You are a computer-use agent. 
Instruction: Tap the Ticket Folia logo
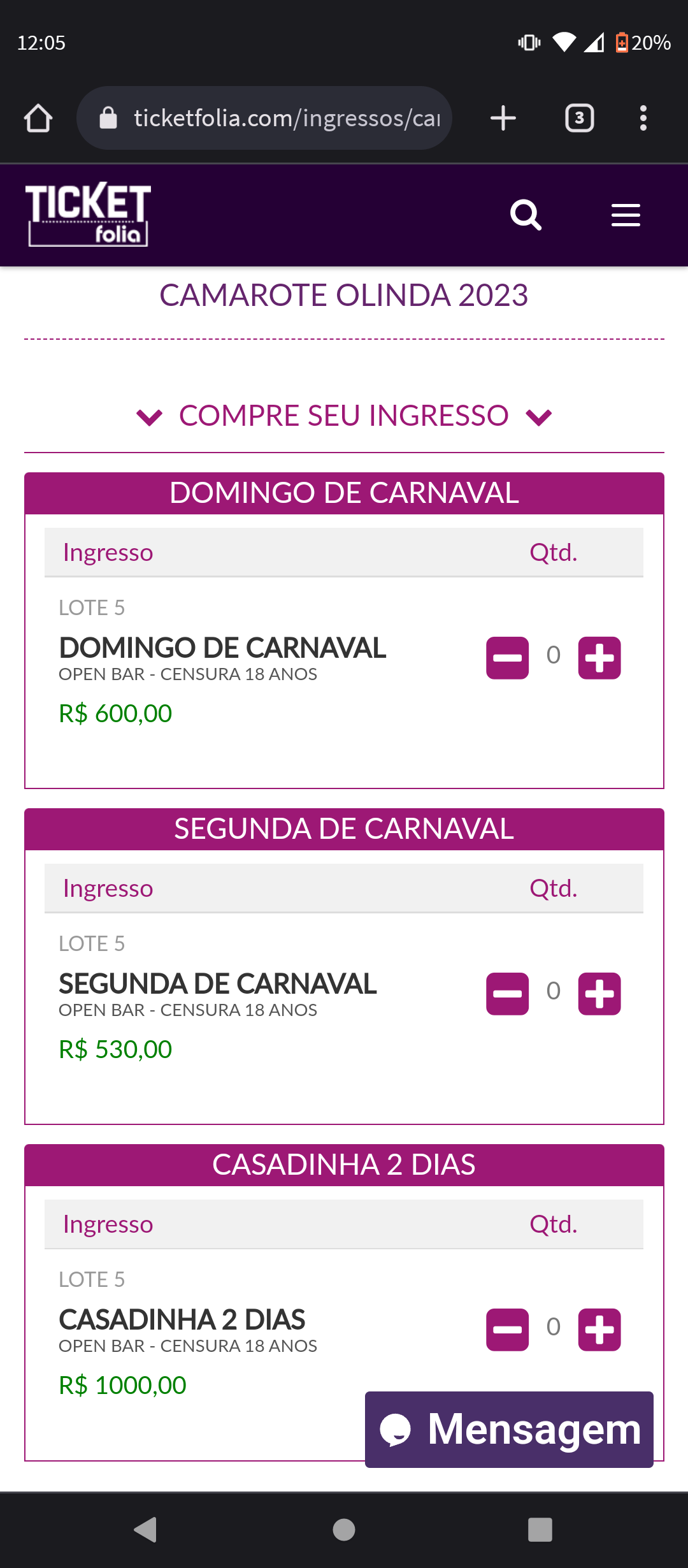[x=89, y=215]
